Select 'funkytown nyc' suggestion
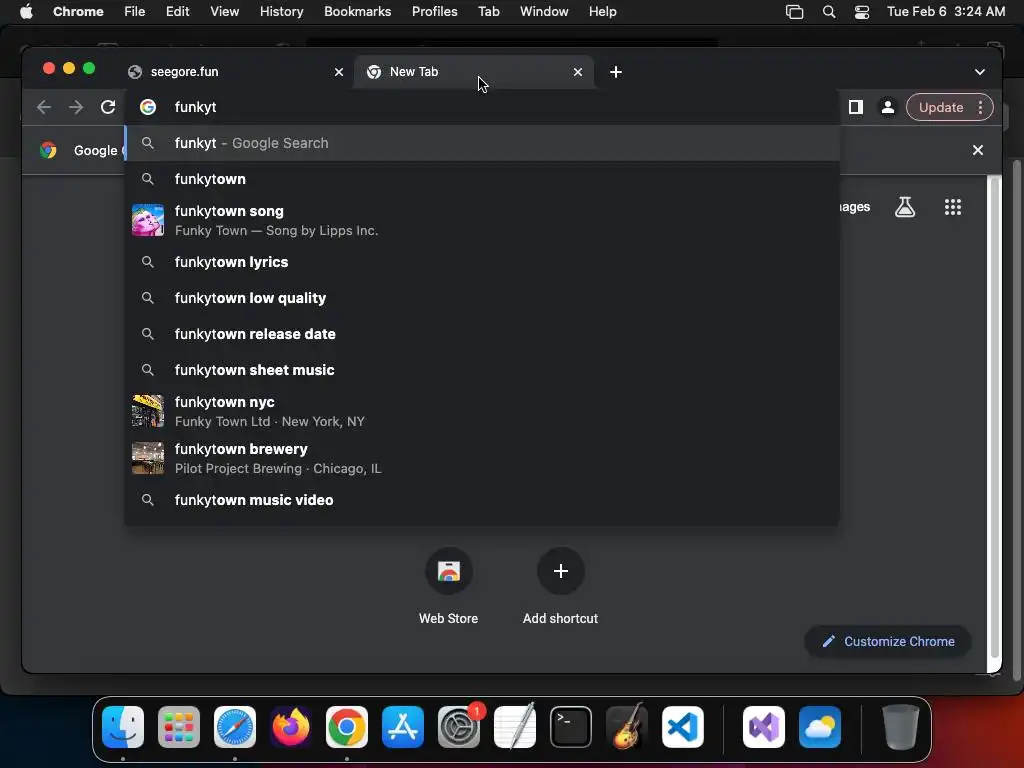 coord(481,411)
